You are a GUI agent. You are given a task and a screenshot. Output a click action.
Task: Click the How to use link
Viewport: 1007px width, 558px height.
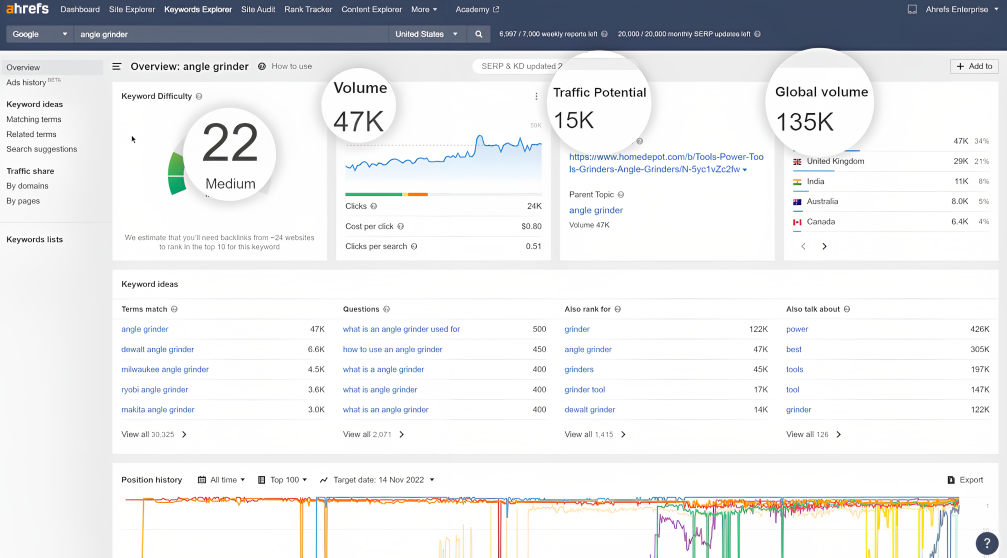click(292, 66)
